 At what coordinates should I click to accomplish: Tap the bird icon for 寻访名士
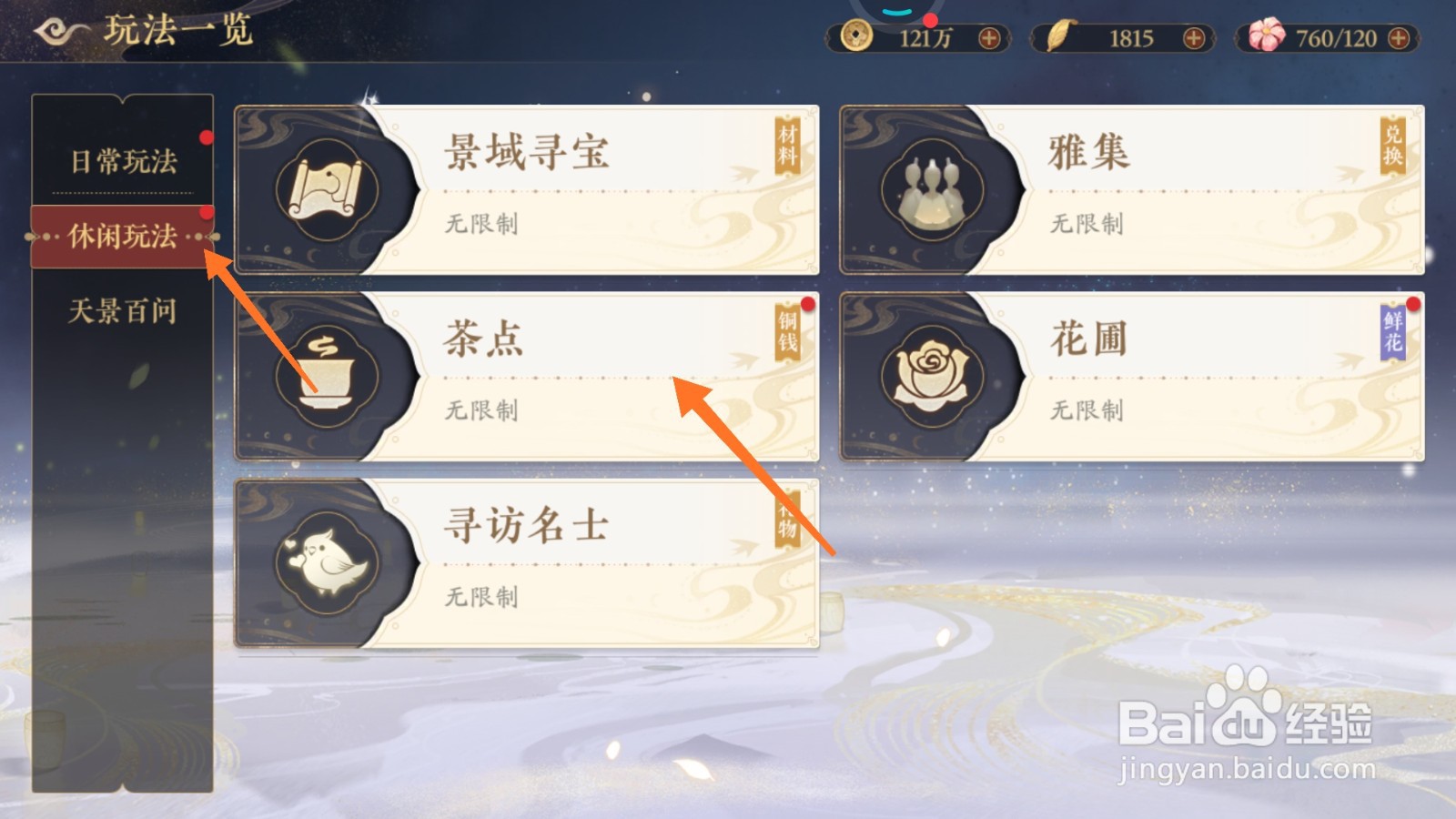coord(327,563)
